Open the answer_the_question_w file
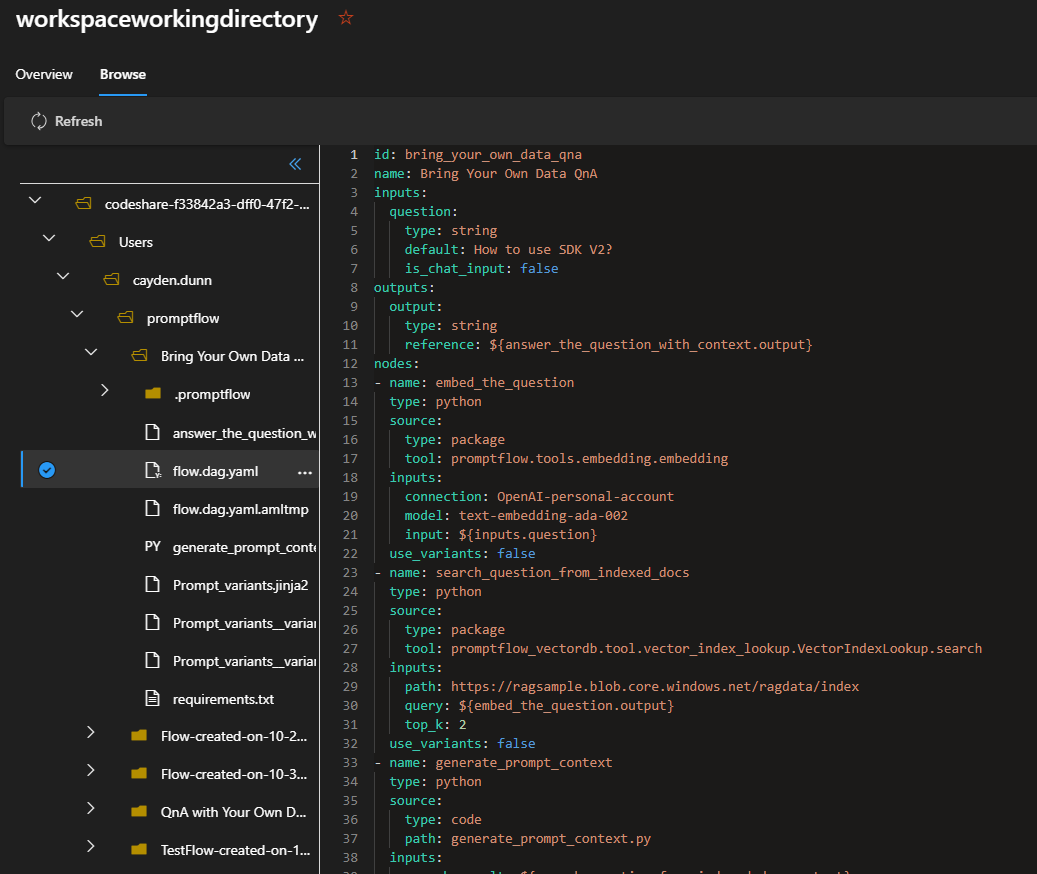 pyautogui.click(x=244, y=433)
